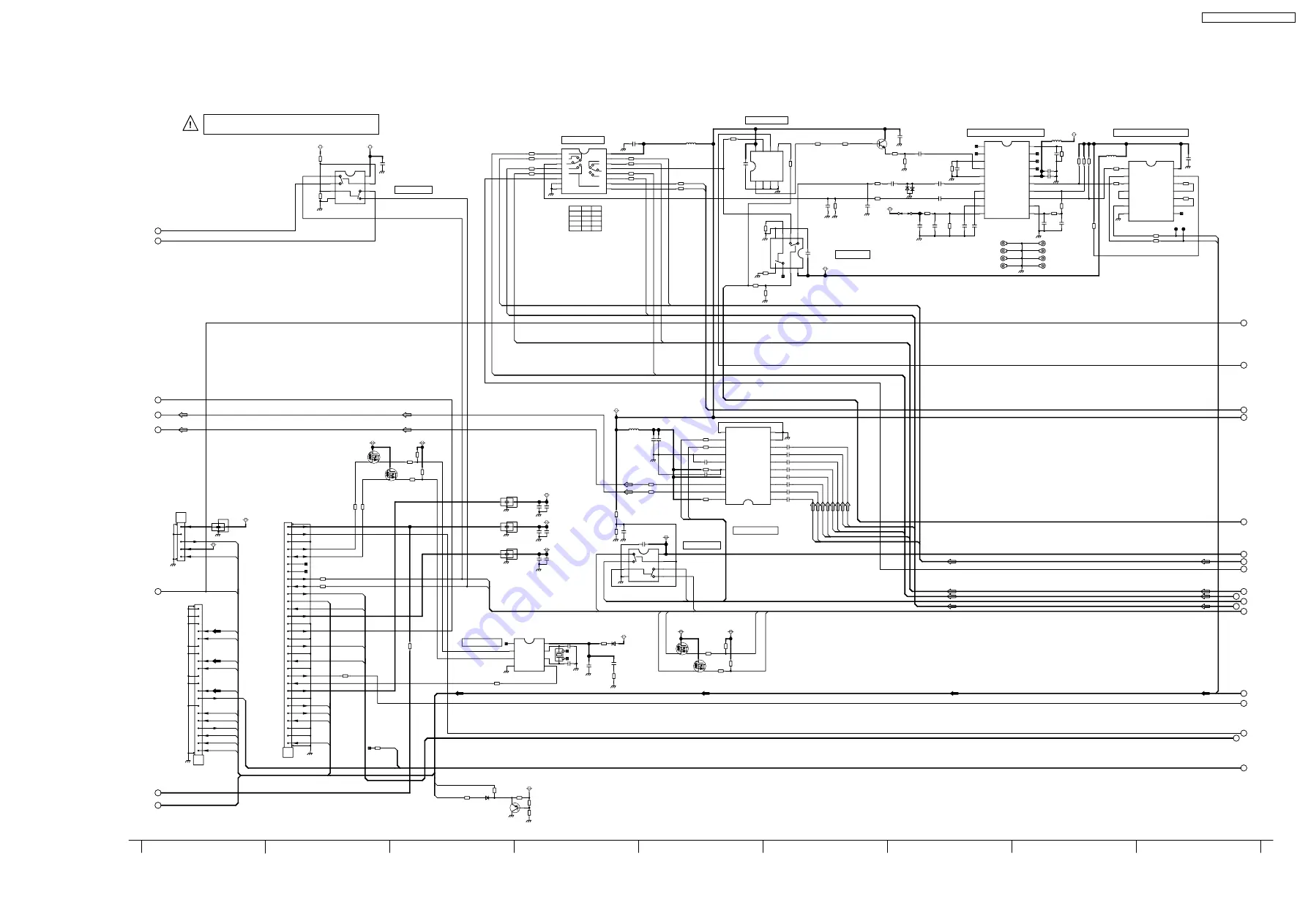Click the warning triangle caution symbol
This screenshot has height=924, width=1308.
click(190, 124)
